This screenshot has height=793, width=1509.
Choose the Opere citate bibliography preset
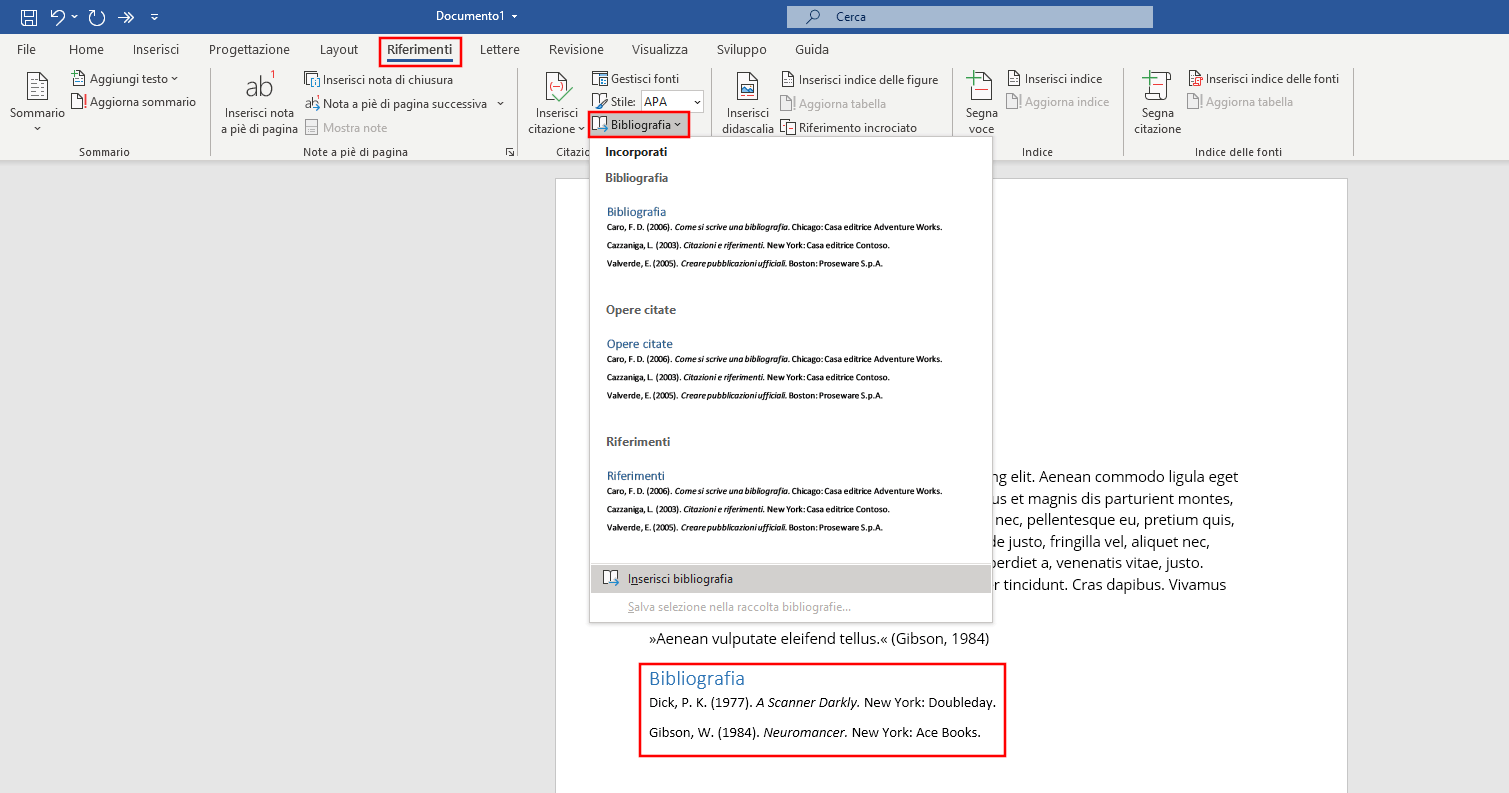pos(774,369)
